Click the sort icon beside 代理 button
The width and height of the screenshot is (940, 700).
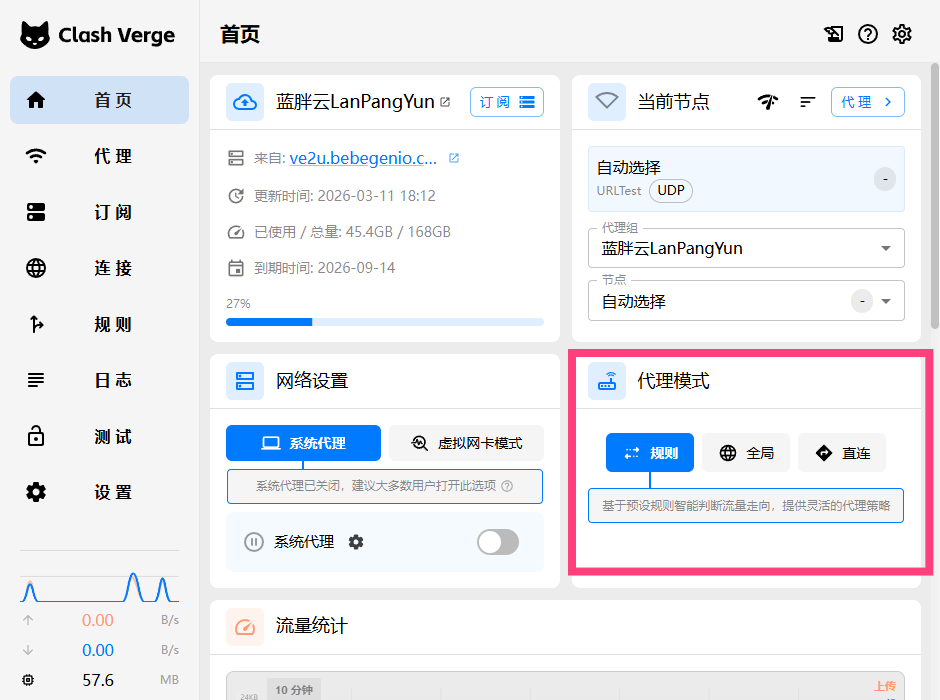click(808, 102)
